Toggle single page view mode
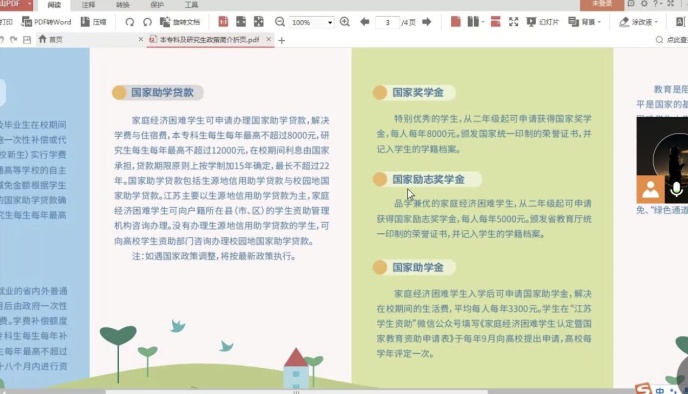 [x=455, y=22]
